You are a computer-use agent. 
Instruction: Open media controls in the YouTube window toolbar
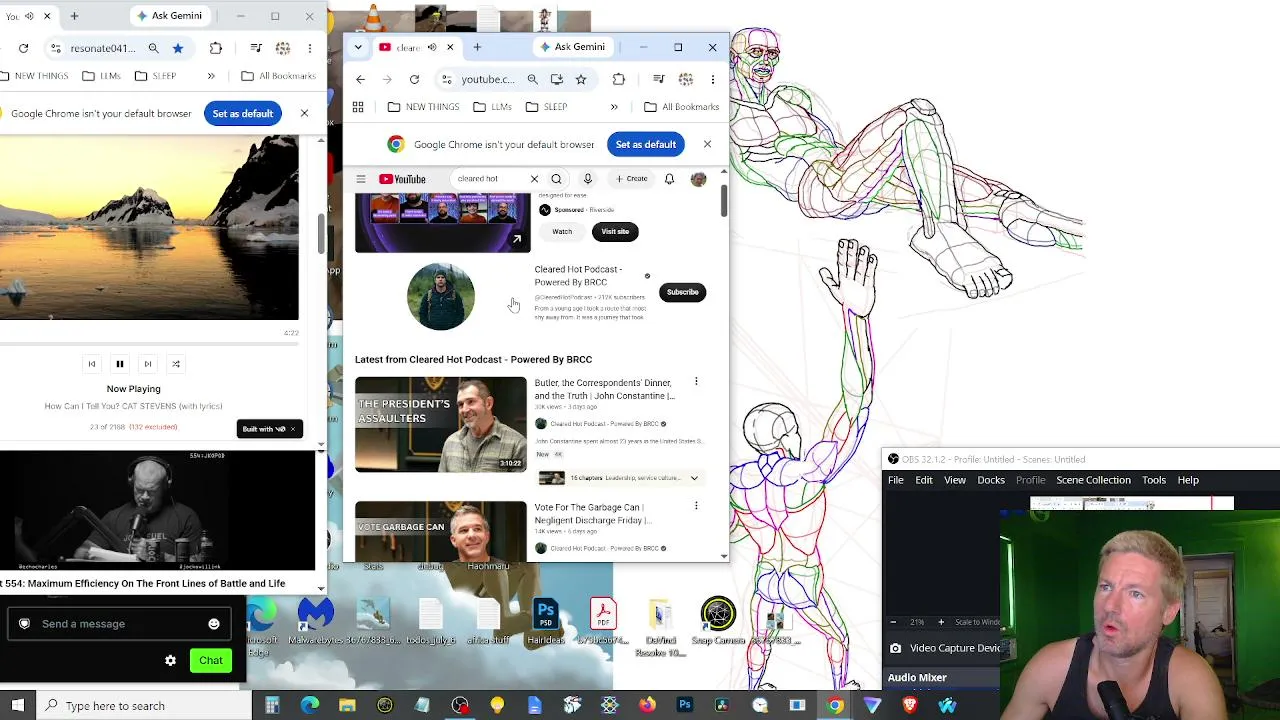coord(658,79)
